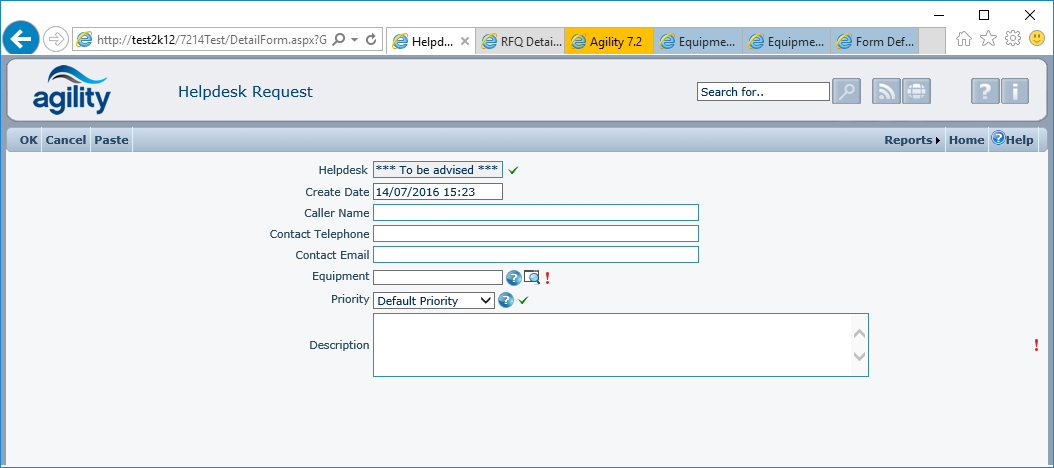Click the help icon beside Priority dropdown
The height and width of the screenshot is (468, 1054).
point(506,300)
